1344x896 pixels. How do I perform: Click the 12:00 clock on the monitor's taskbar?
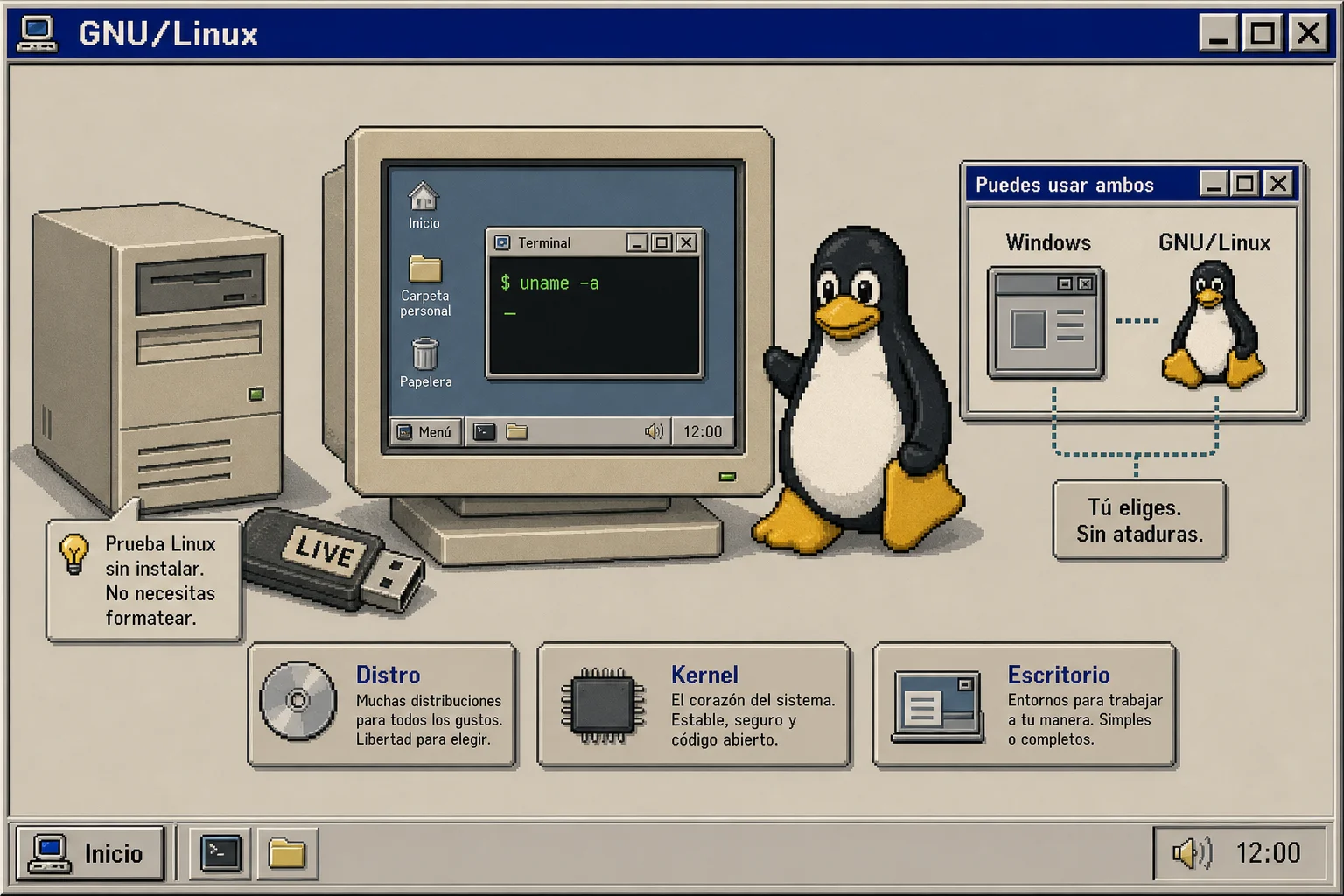pyautogui.click(x=703, y=431)
